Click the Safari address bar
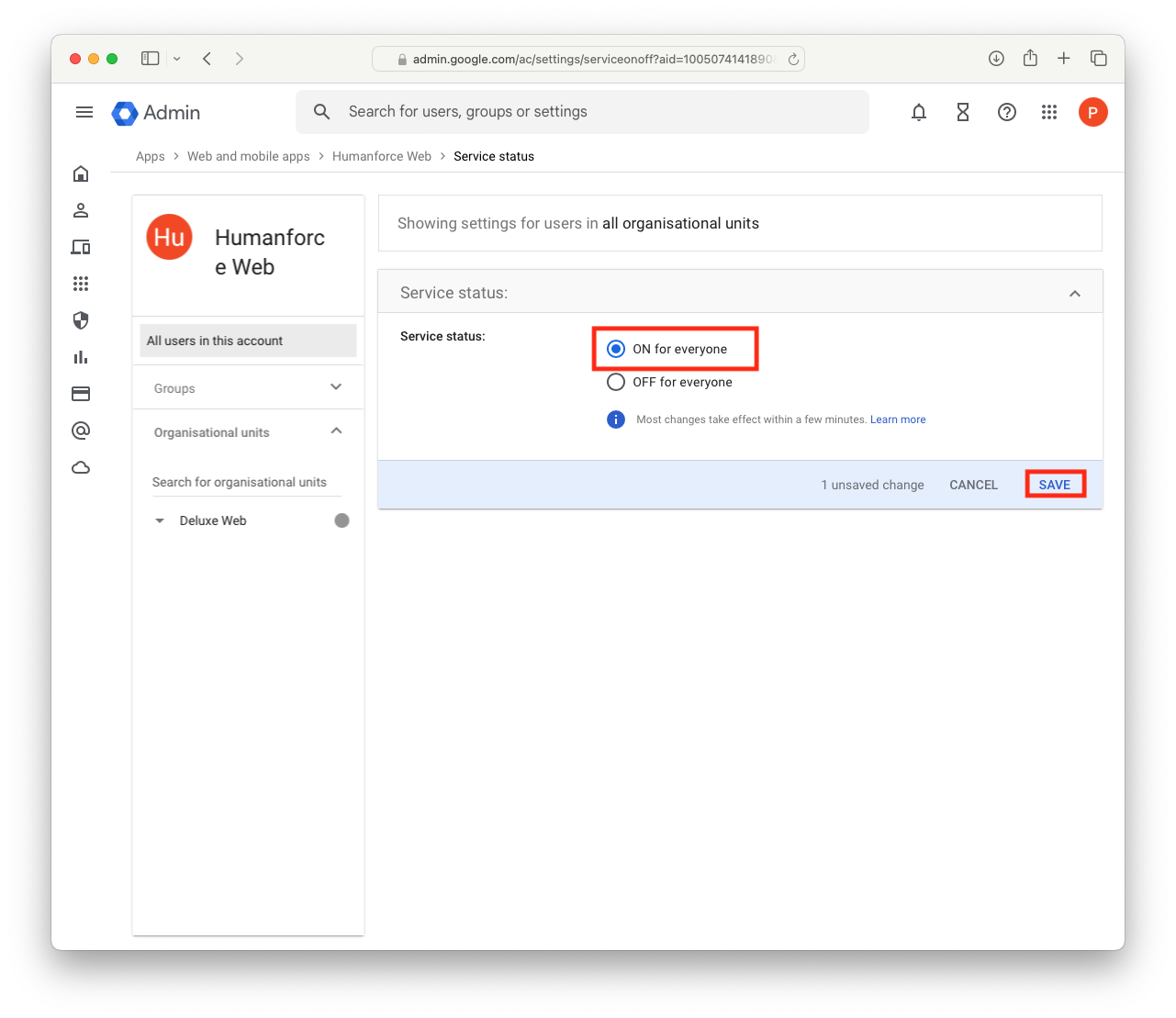 [588, 59]
